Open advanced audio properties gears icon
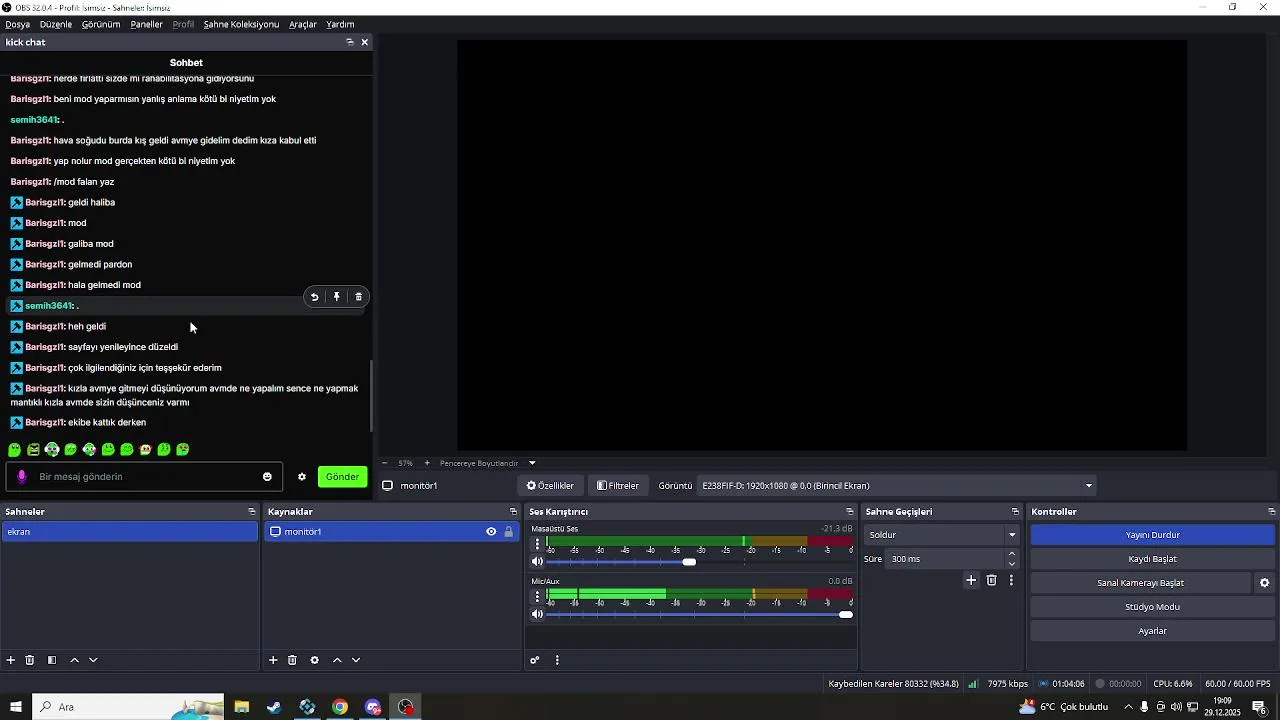1280x720 pixels. pos(535,660)
